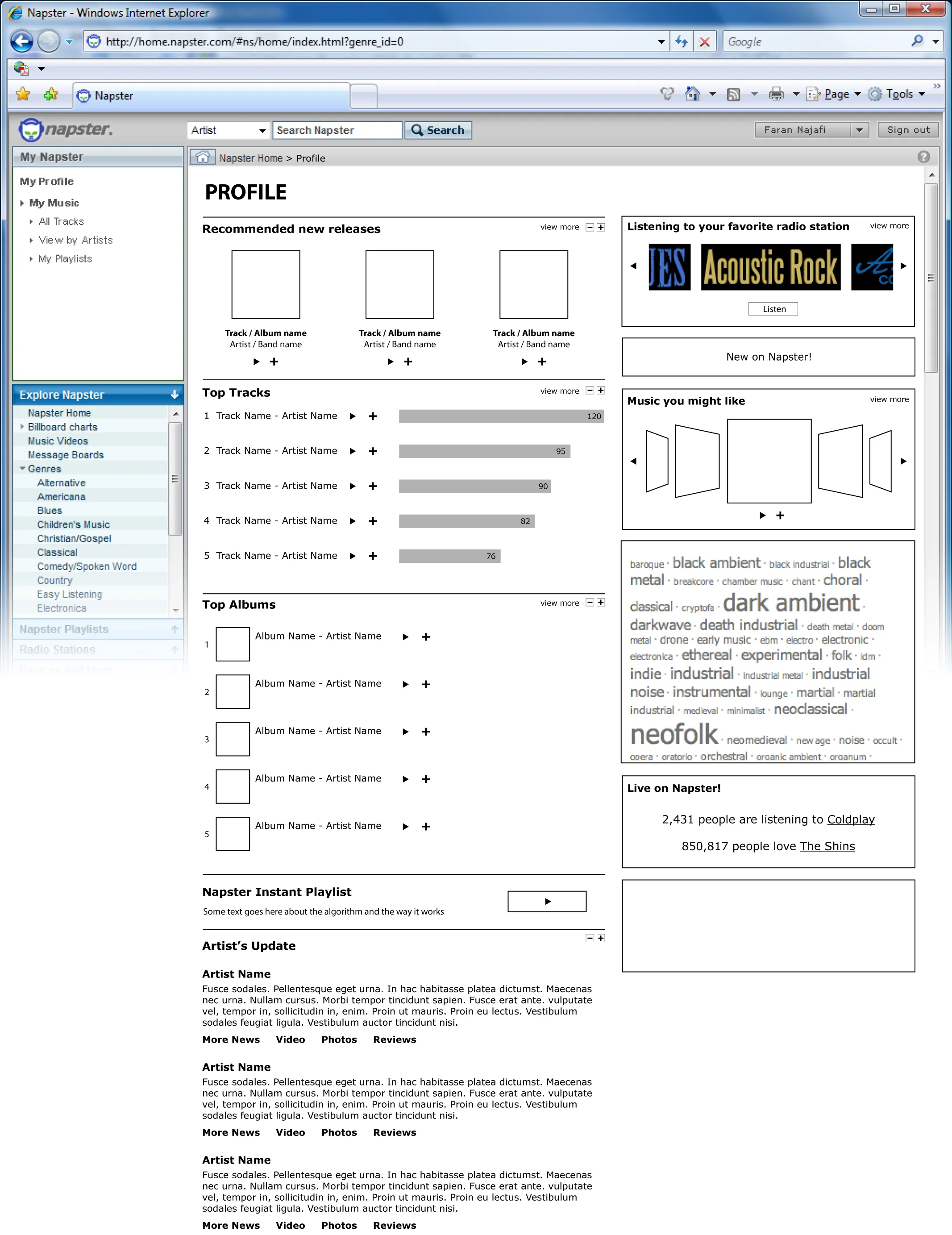Click the track 1 popularity bar showing 120
The image size is (952, 1235).
click(x=501, y=416)
